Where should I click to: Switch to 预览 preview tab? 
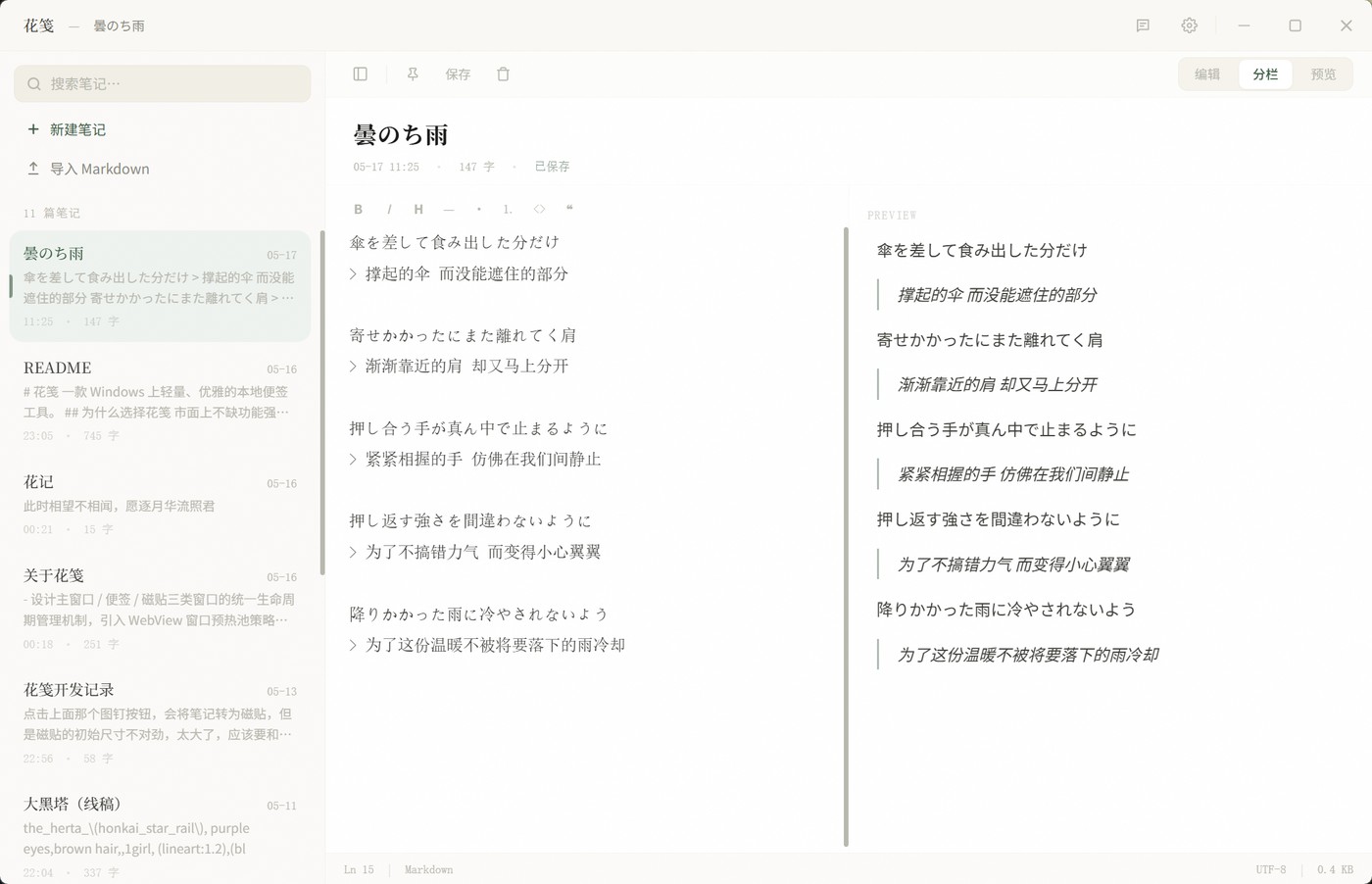pyautogui.click(x=1323, y=74)
